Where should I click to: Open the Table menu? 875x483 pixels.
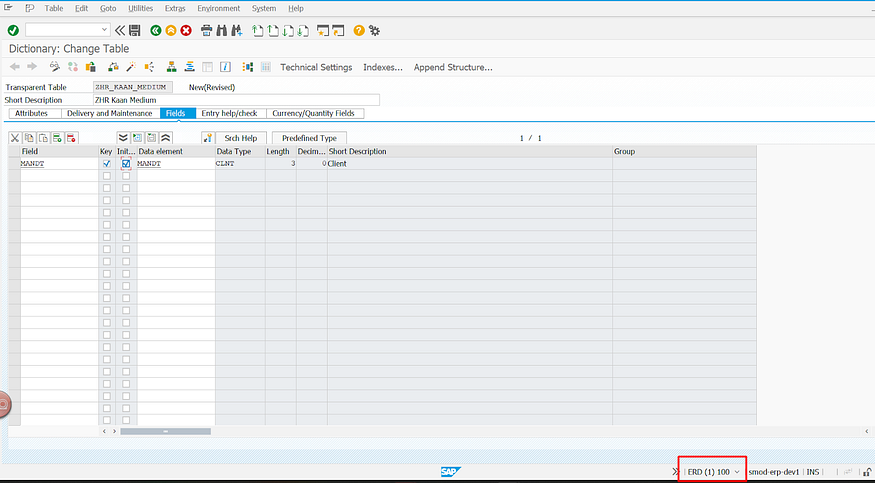click(x=54, y=8)
